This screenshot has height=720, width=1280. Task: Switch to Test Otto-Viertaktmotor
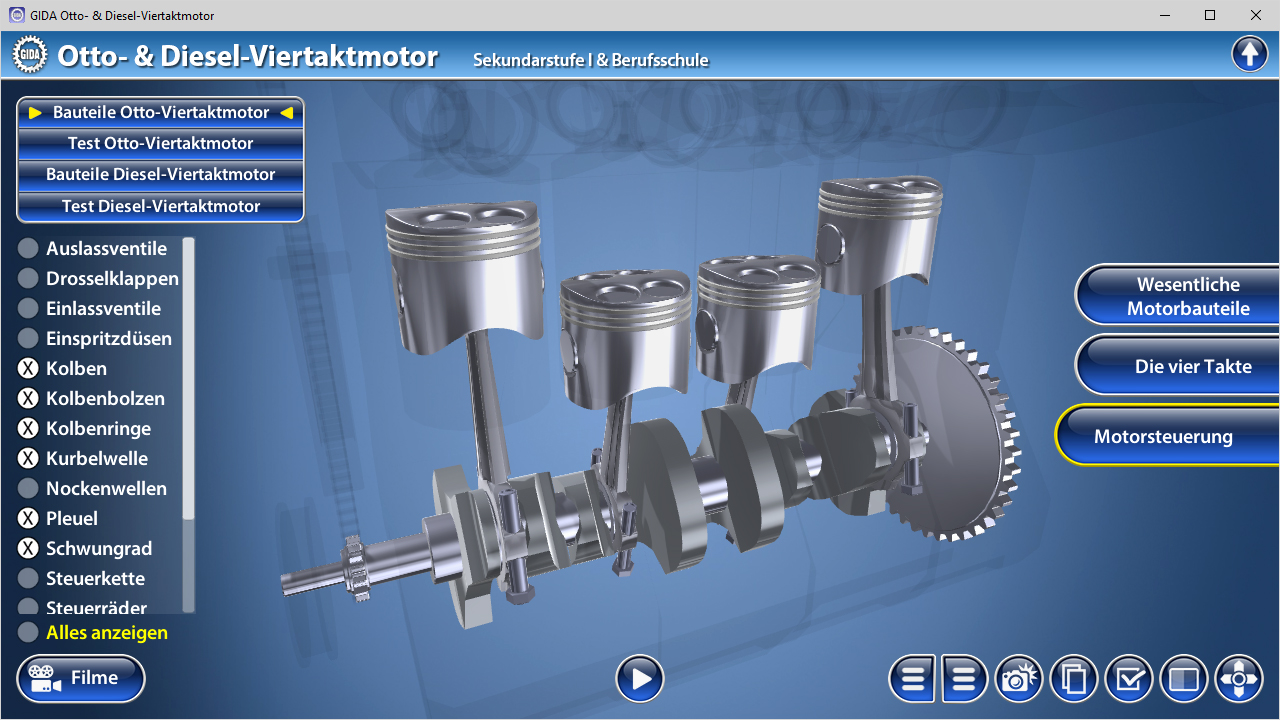[x=160, y=143]
